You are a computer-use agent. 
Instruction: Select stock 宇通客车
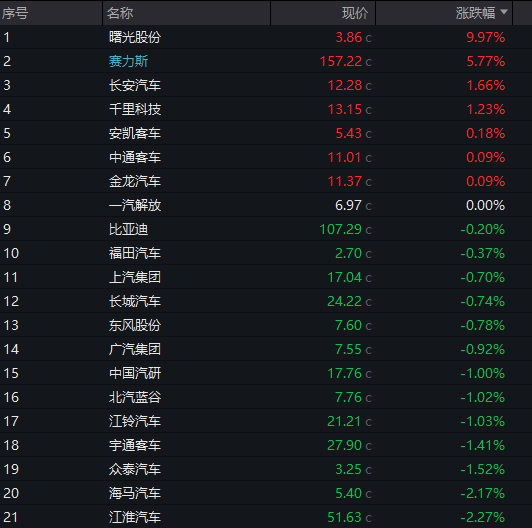pos(135,445)
